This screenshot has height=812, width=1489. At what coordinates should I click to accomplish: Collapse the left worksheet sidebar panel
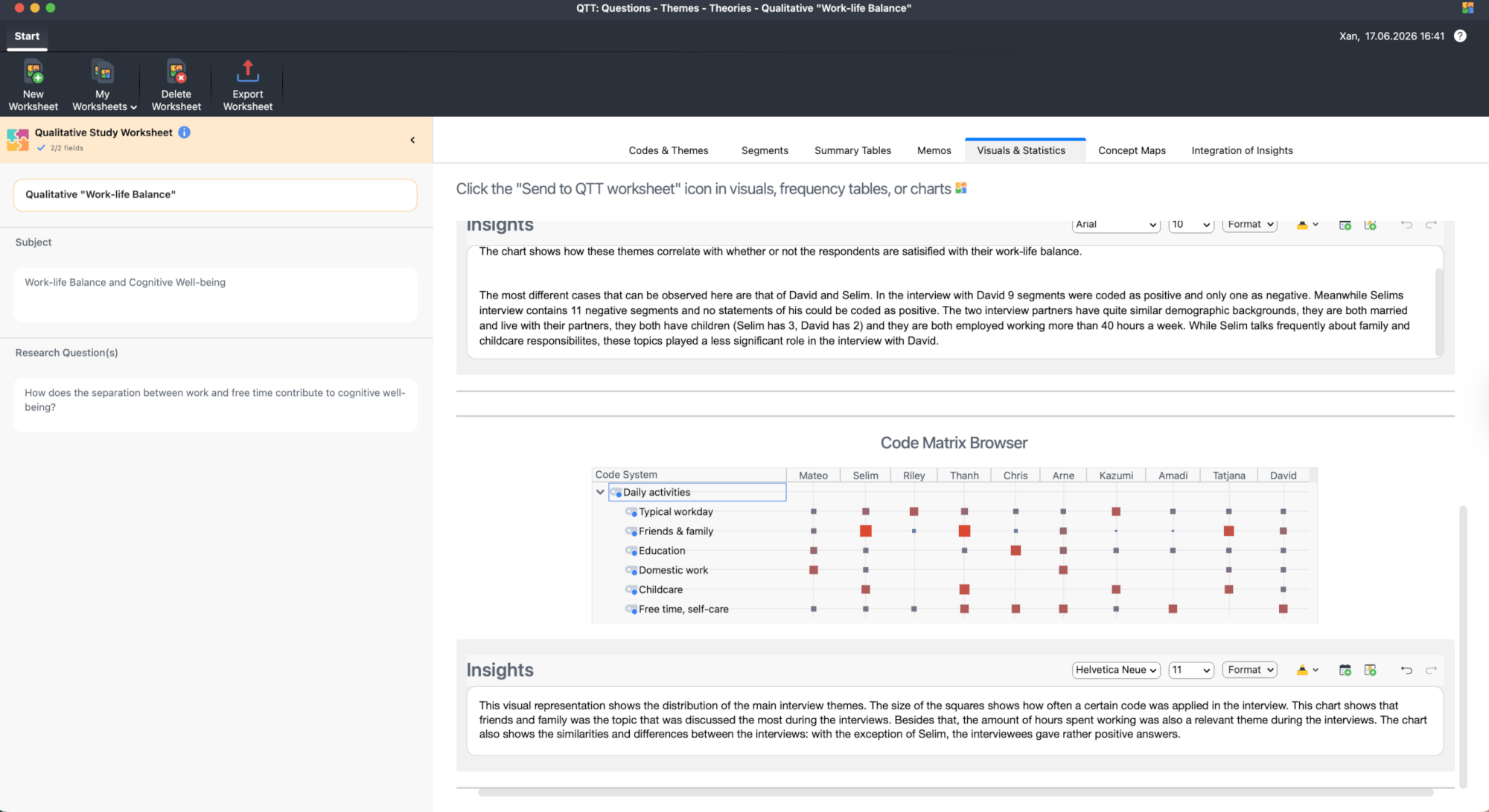[412, 140]
